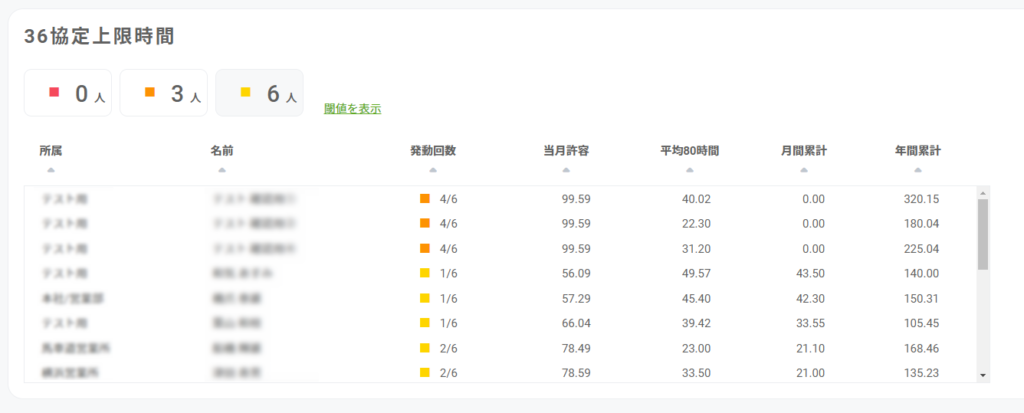Select the row with 年間累計 105.45

[x=500, y=323]
